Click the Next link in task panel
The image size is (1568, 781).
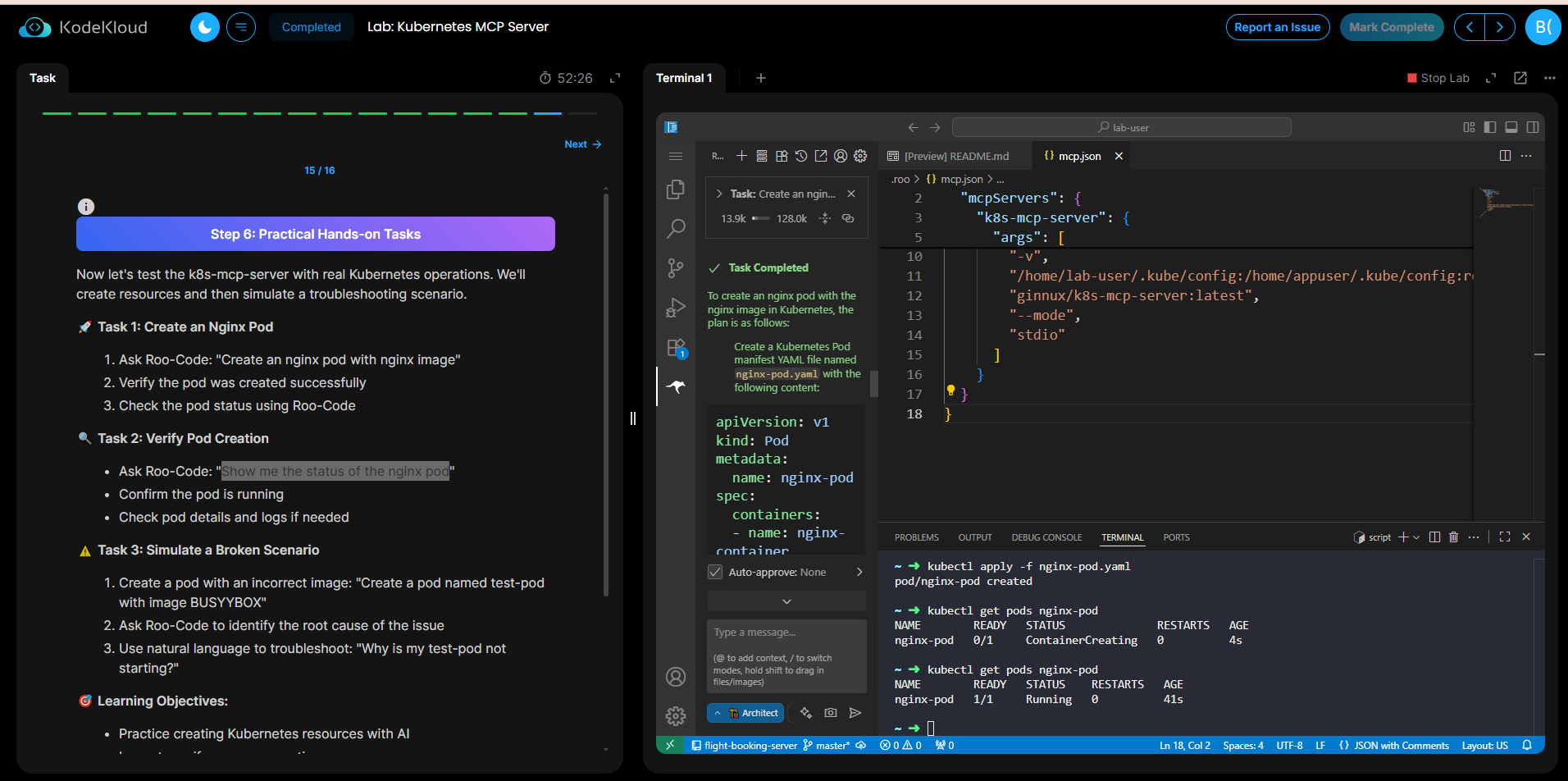pos(582,144)
